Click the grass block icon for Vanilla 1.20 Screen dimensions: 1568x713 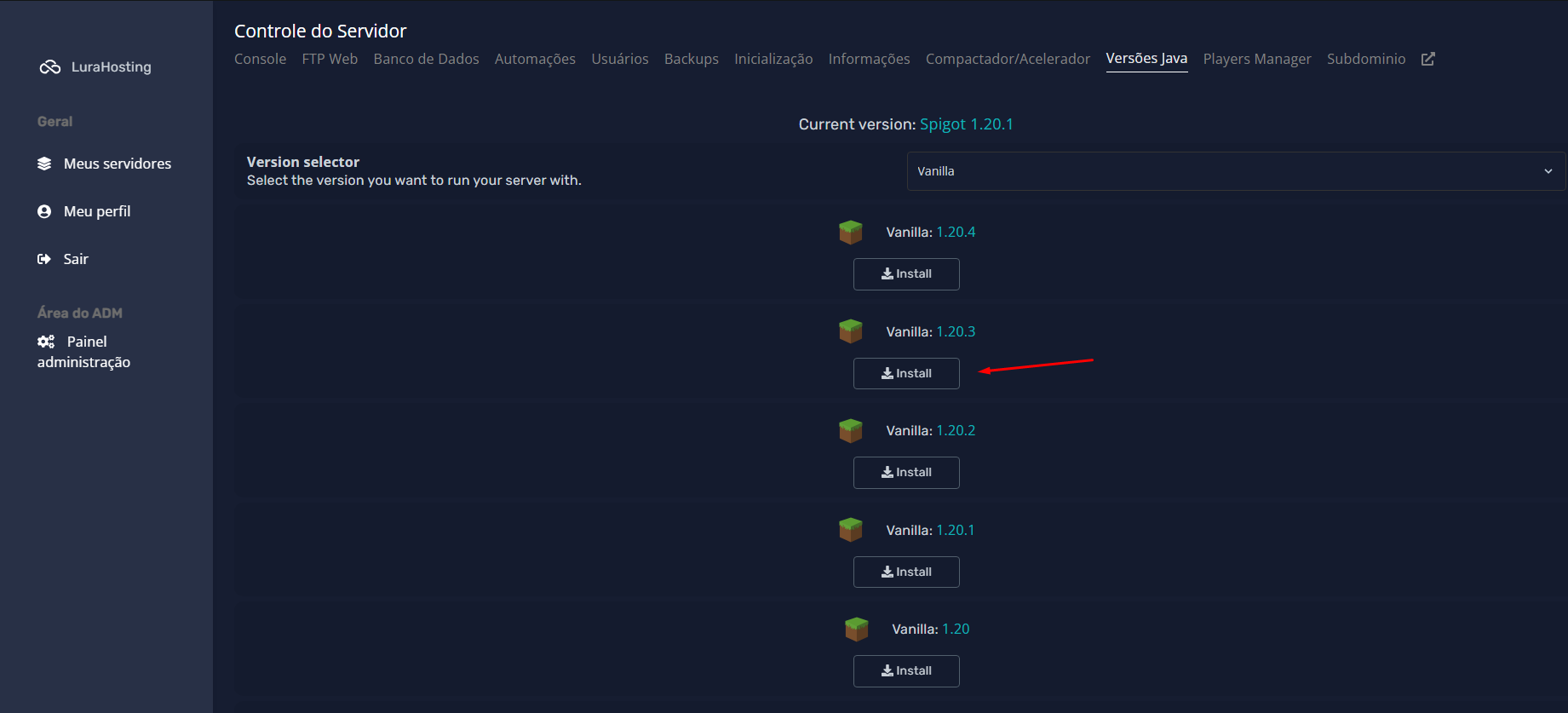857,630
